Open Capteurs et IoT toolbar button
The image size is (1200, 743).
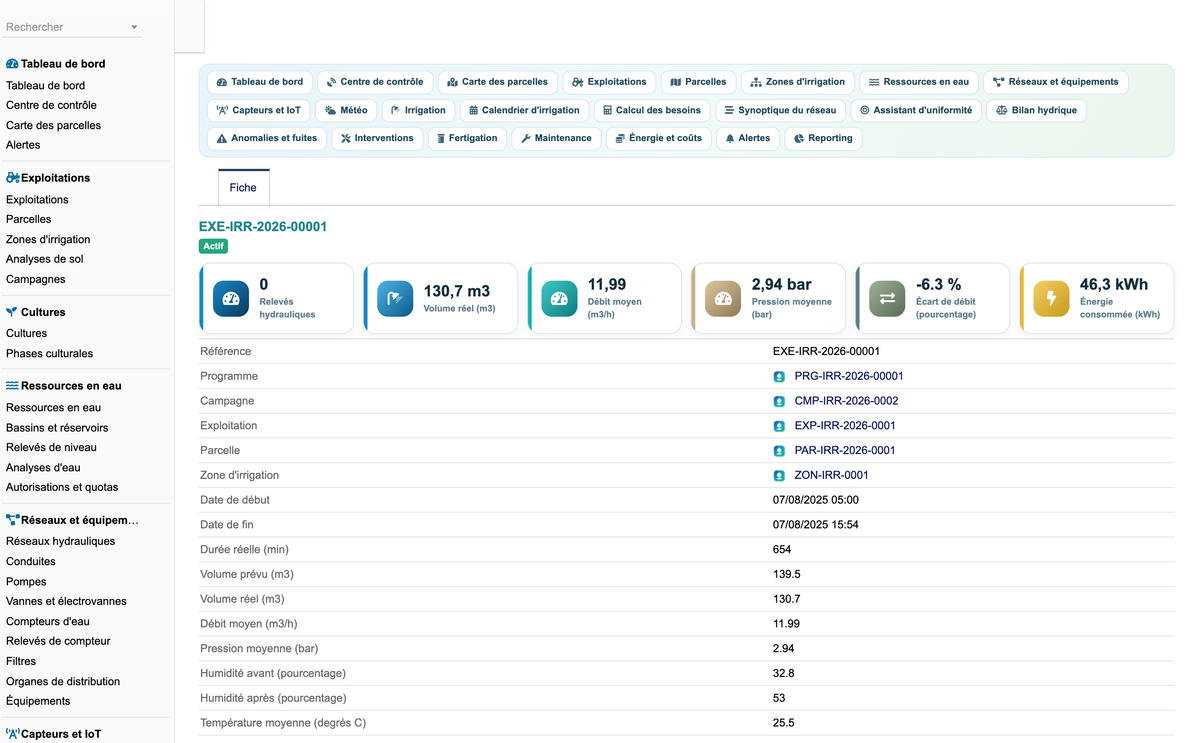(x=259, y=110)
